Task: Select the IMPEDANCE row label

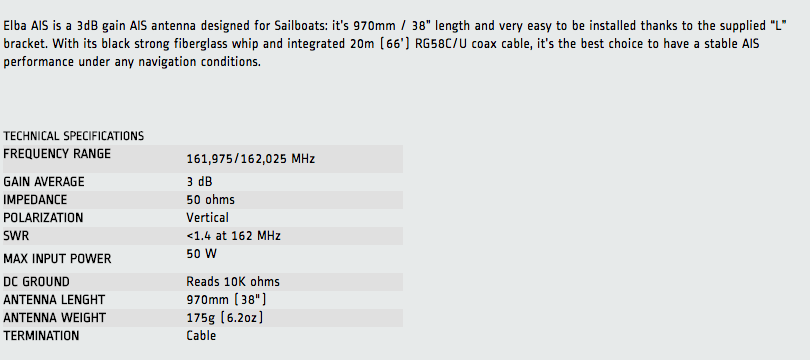Action: pyautogui.click(x=35, y=200)
